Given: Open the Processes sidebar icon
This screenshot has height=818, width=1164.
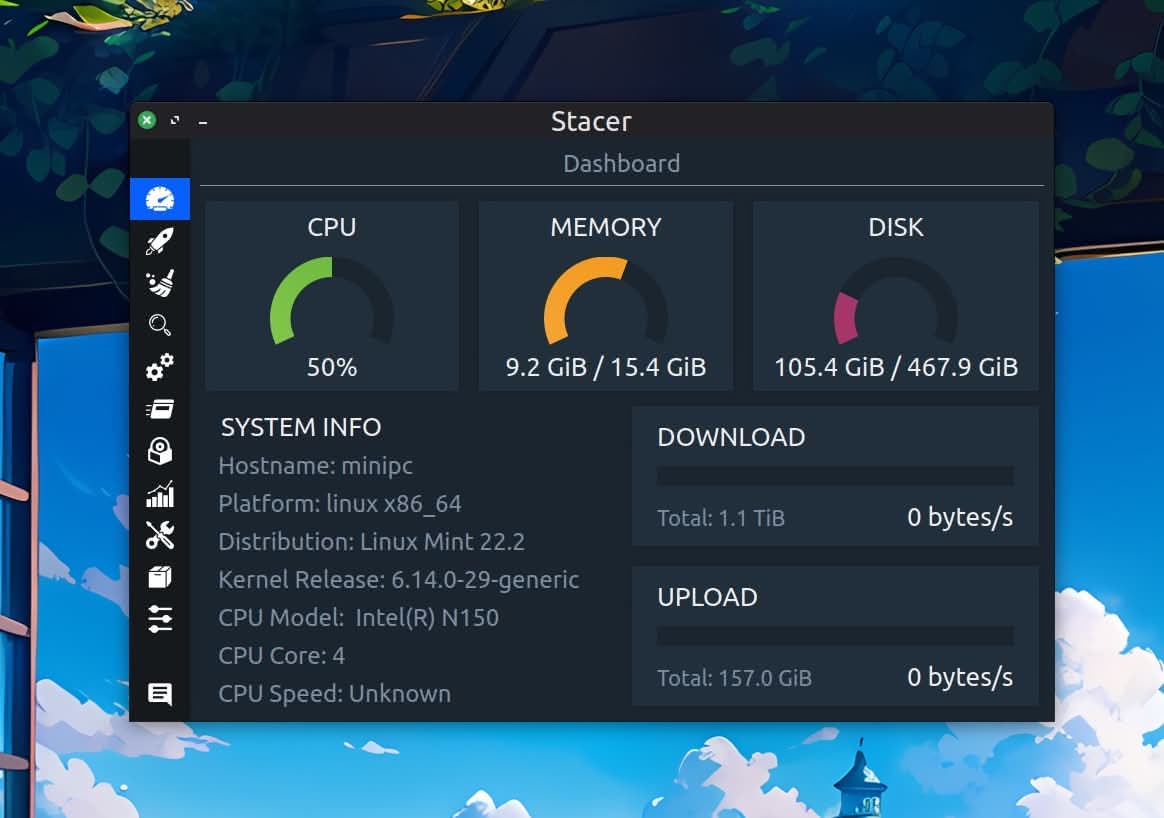Looking at the screenshot, I should coord(160,409).
